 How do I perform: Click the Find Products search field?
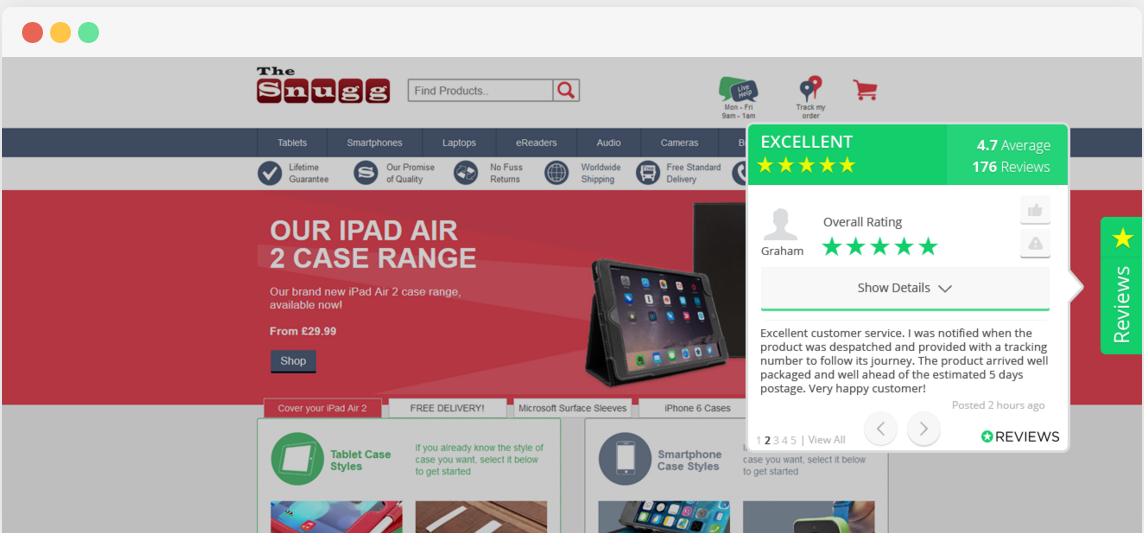coord(480,90)
